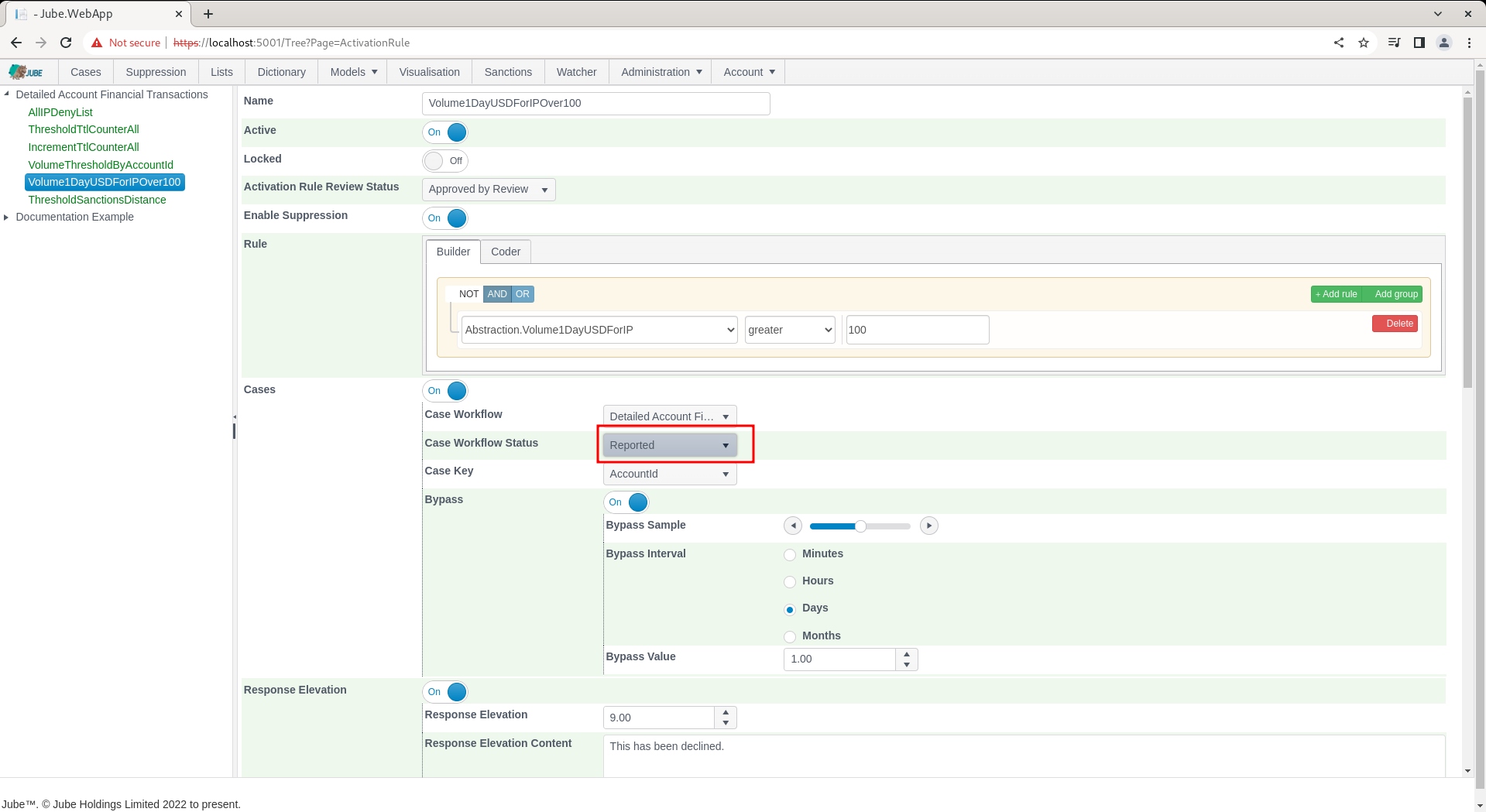Click the Name input field
This screenshot has height=812, width=1486.
coord(596,104)
